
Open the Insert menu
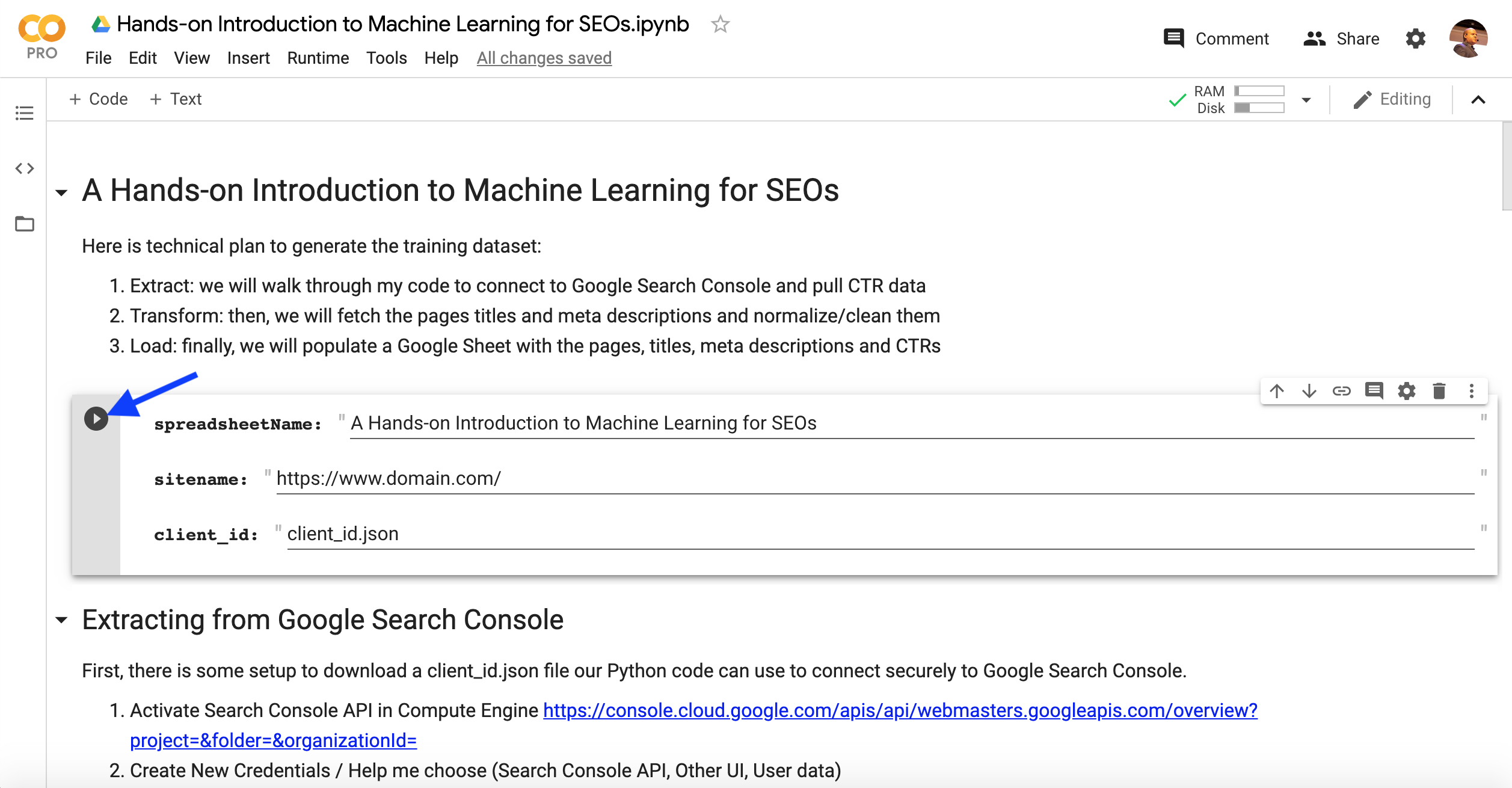[x=248, y=58]
